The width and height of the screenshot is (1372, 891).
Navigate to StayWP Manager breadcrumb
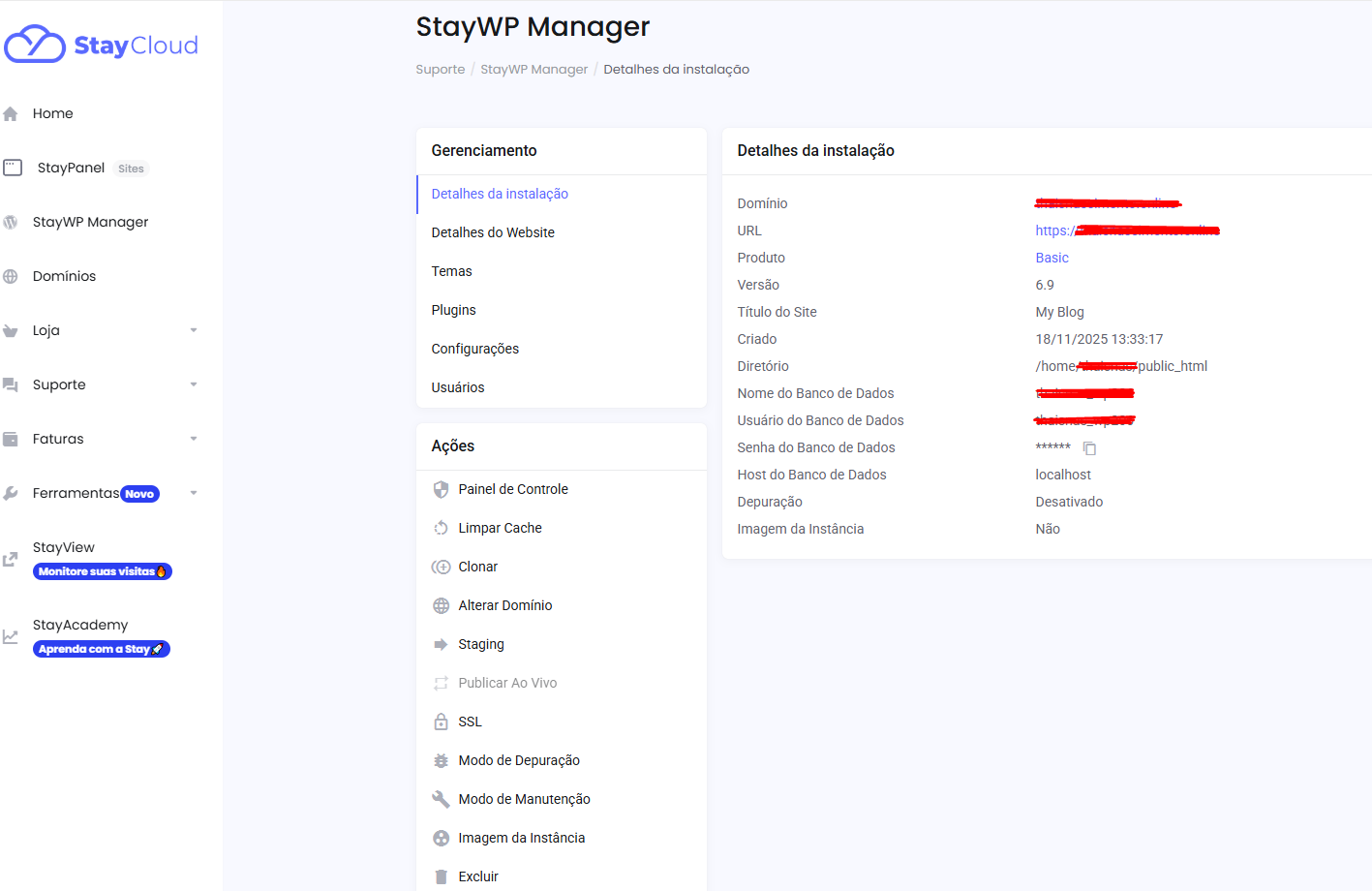click(534, 69)
